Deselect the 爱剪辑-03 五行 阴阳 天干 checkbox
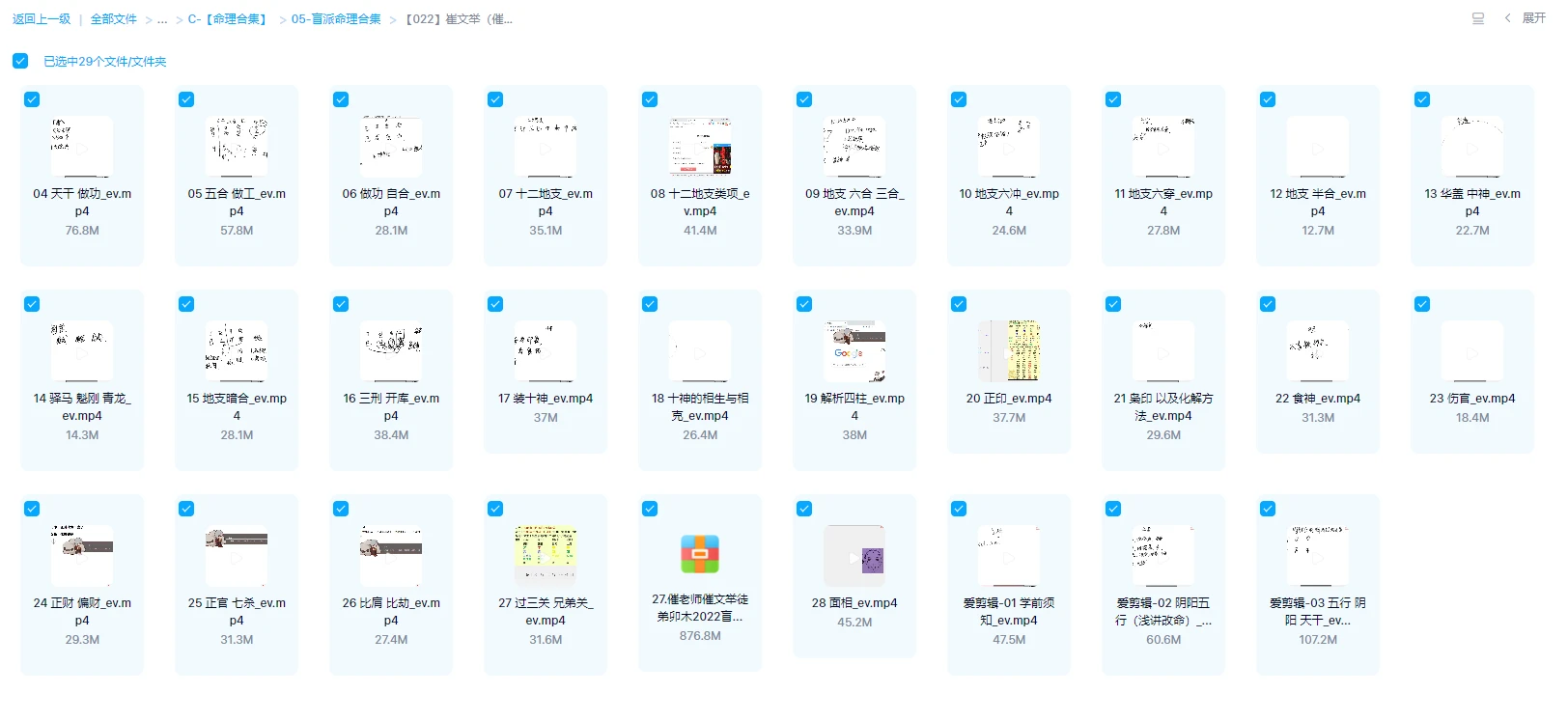1568x721 pixels. tap(1268, 509)
